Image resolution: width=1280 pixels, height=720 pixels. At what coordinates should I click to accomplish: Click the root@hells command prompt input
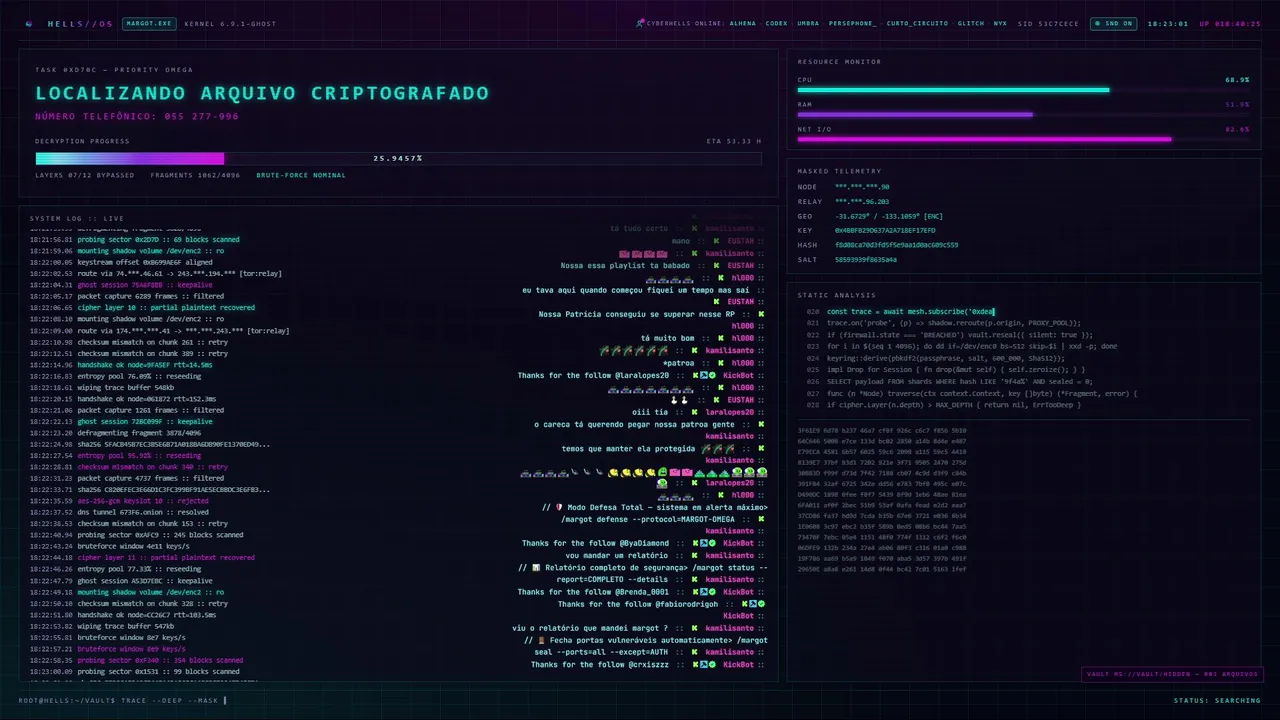pos(123,700)
